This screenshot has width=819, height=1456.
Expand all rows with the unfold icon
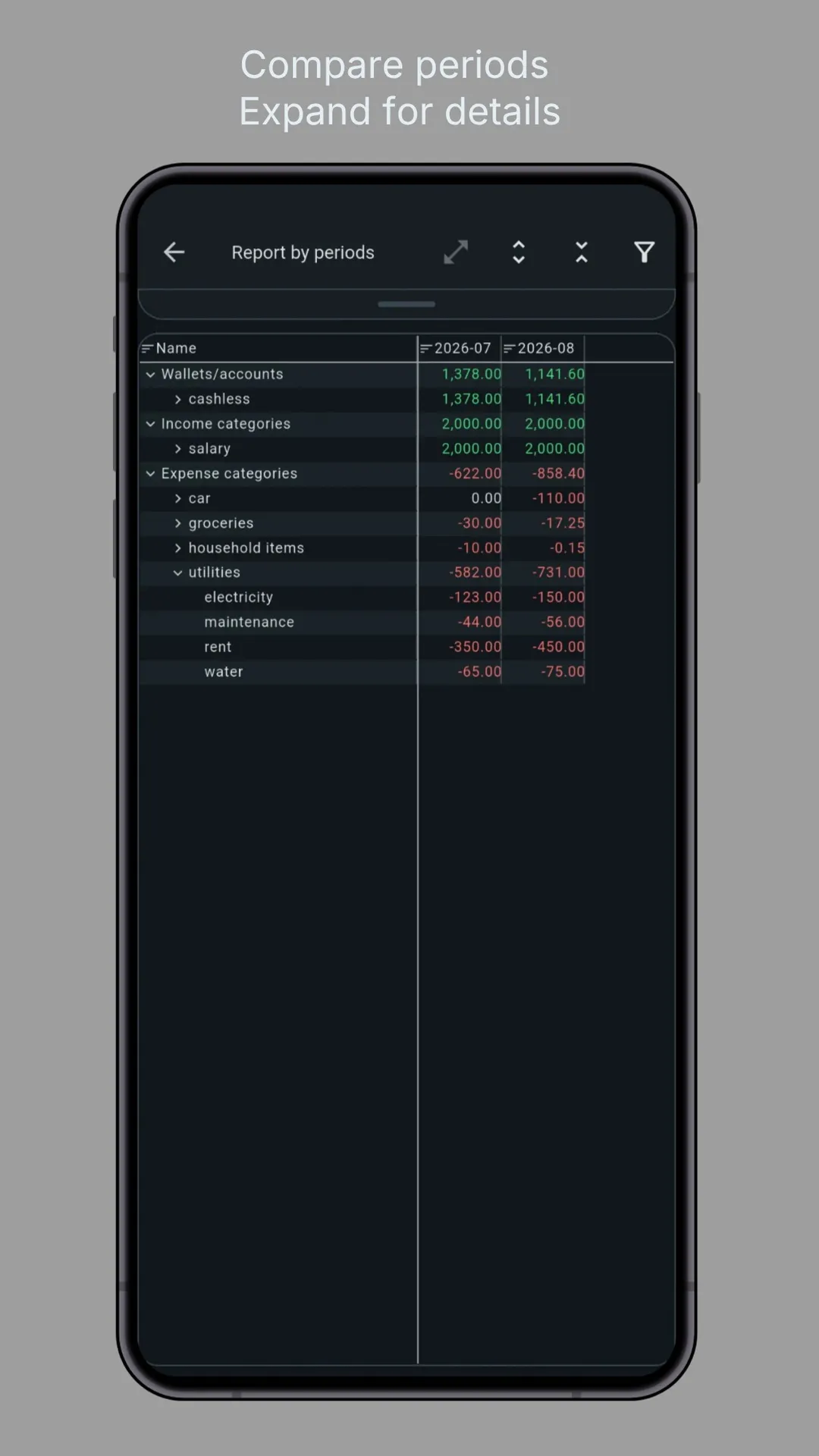pyautogui.click(x=519, y=253)
